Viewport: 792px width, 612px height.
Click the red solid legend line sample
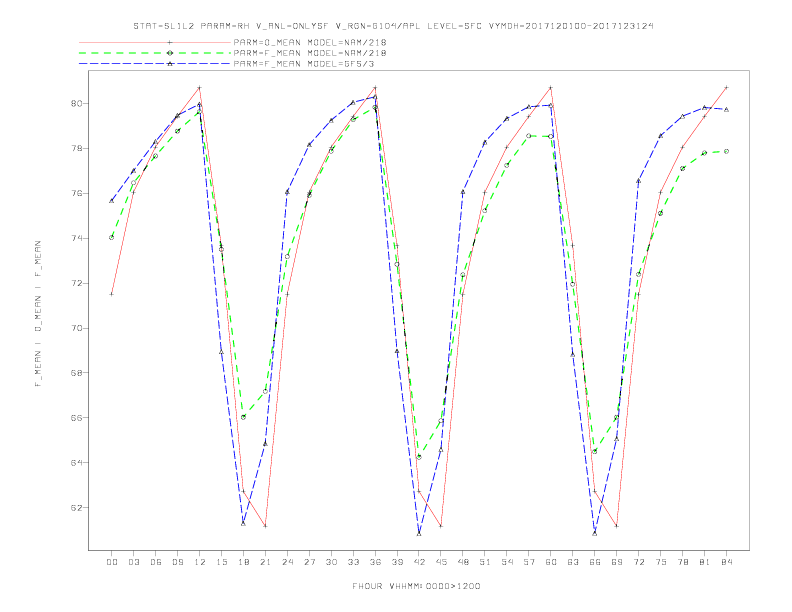pyautogui.click(x=155, y=42)
